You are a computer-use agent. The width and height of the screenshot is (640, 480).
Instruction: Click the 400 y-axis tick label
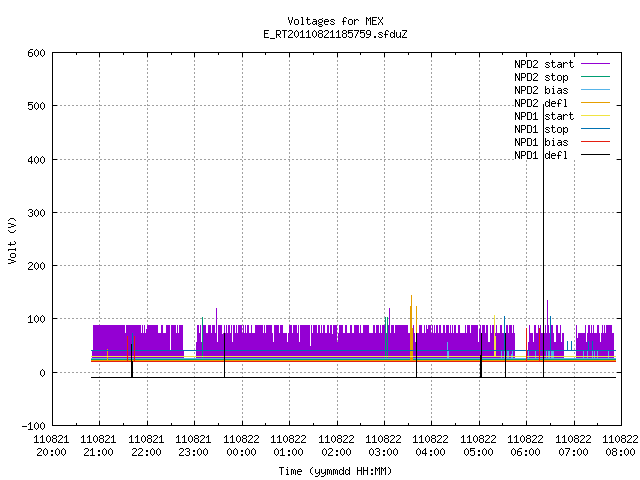pyautogui.click(x=36, y=160)
